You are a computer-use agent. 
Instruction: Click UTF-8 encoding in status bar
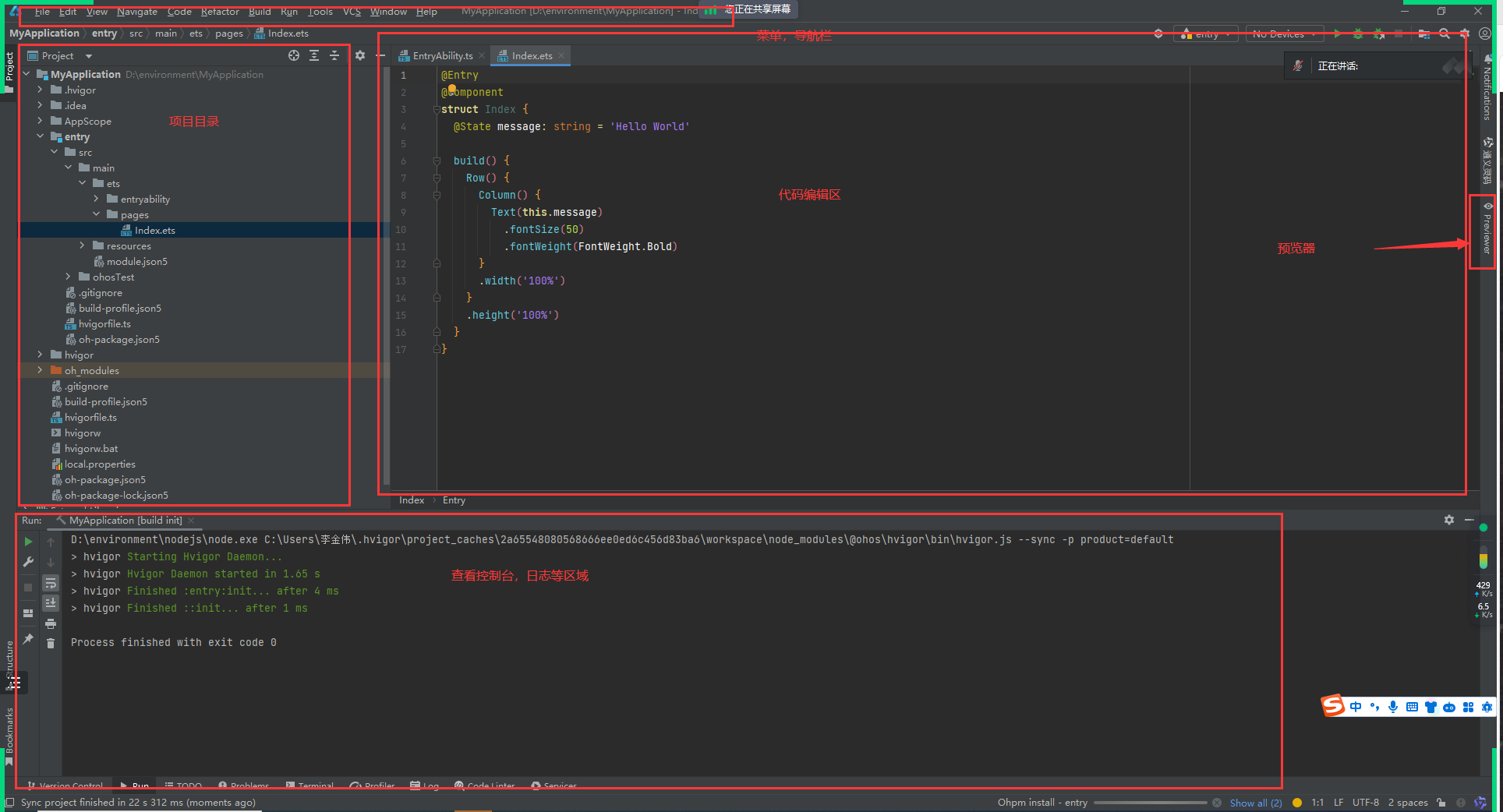pos(1366,803)
